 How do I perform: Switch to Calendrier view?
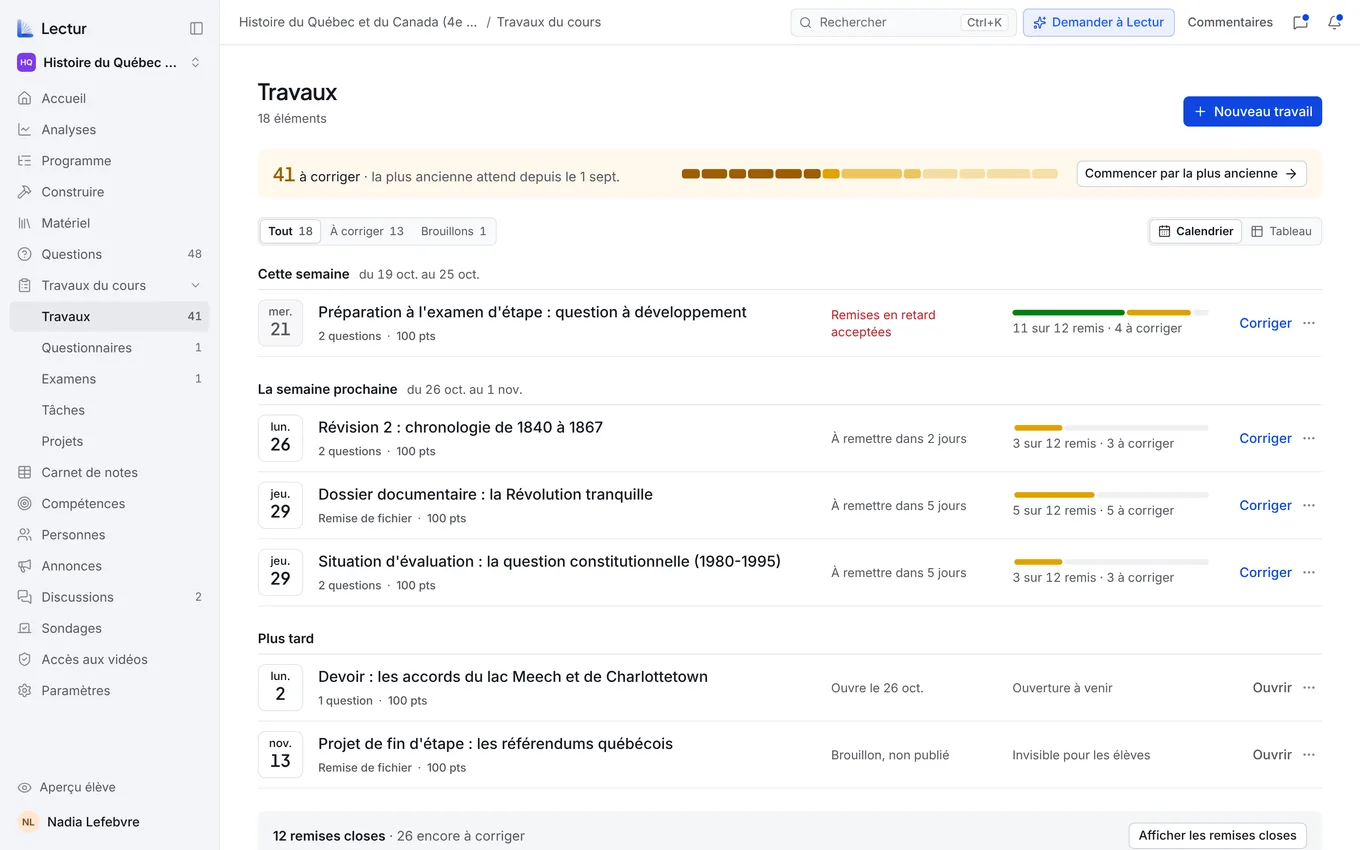(1195, 231)
